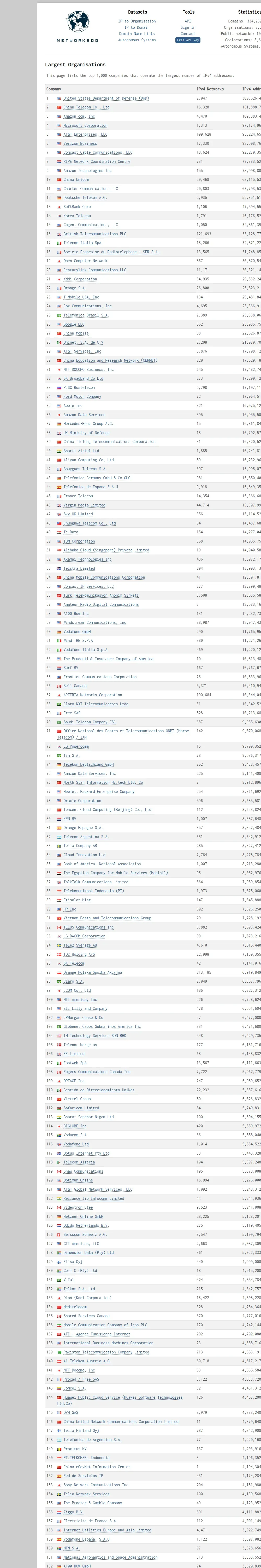Open SoftBank Corp organisation link

77,207
